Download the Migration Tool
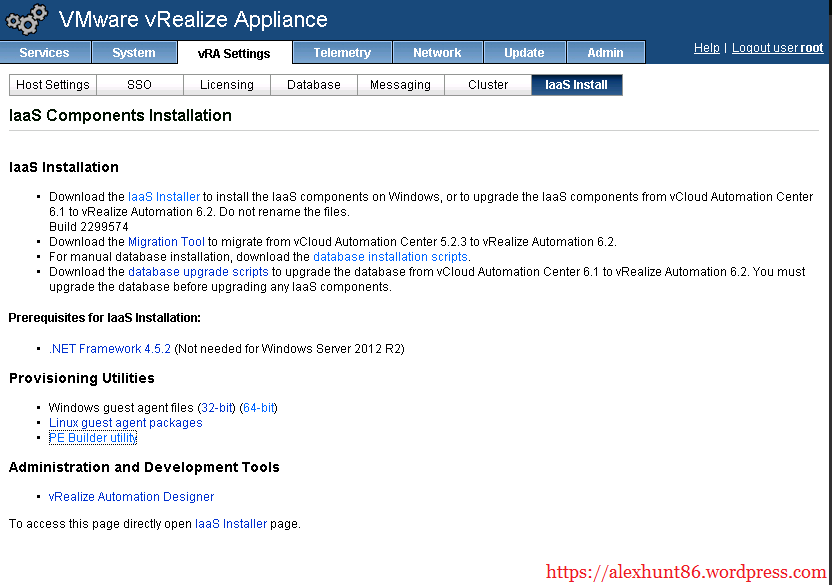Viewport: 832px width, 585px height. (166, 242)
